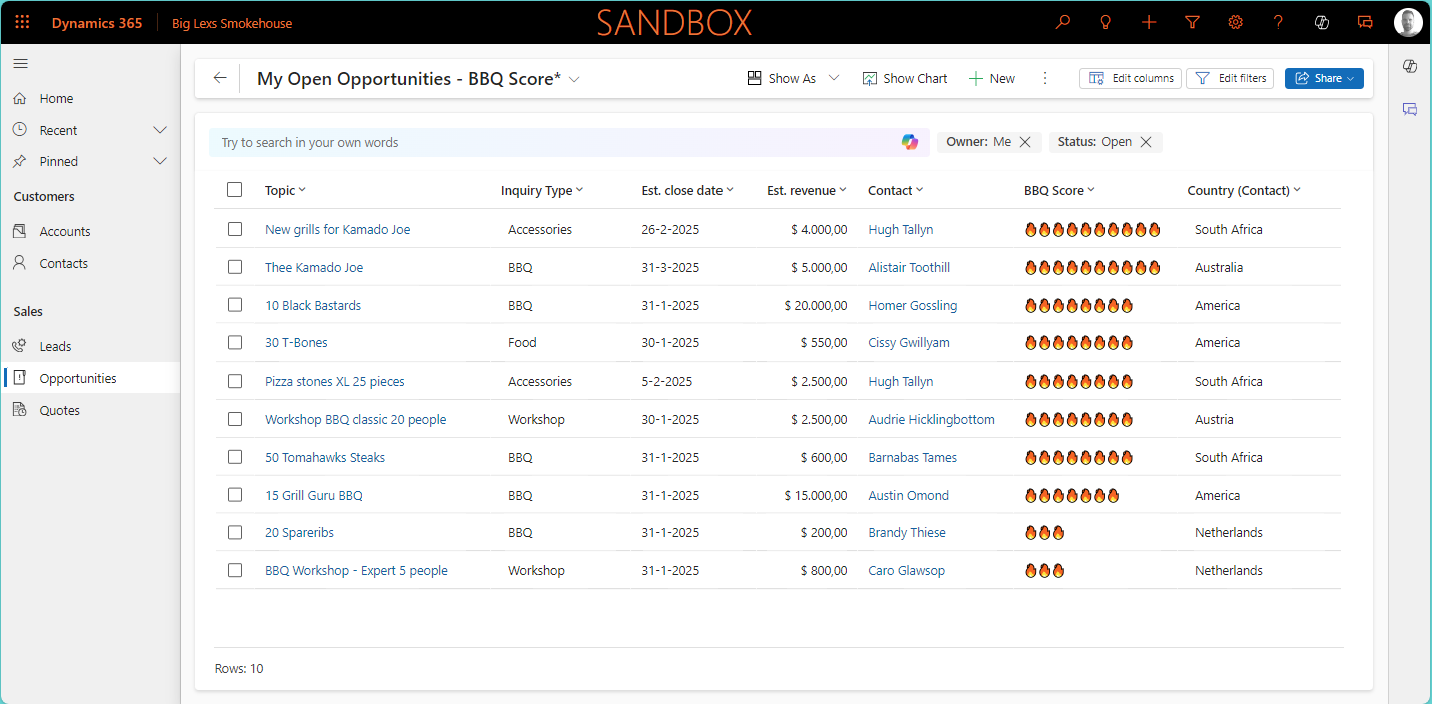
Task: Collapse the navigation with hamburger icon
Action: click(20, 63)
